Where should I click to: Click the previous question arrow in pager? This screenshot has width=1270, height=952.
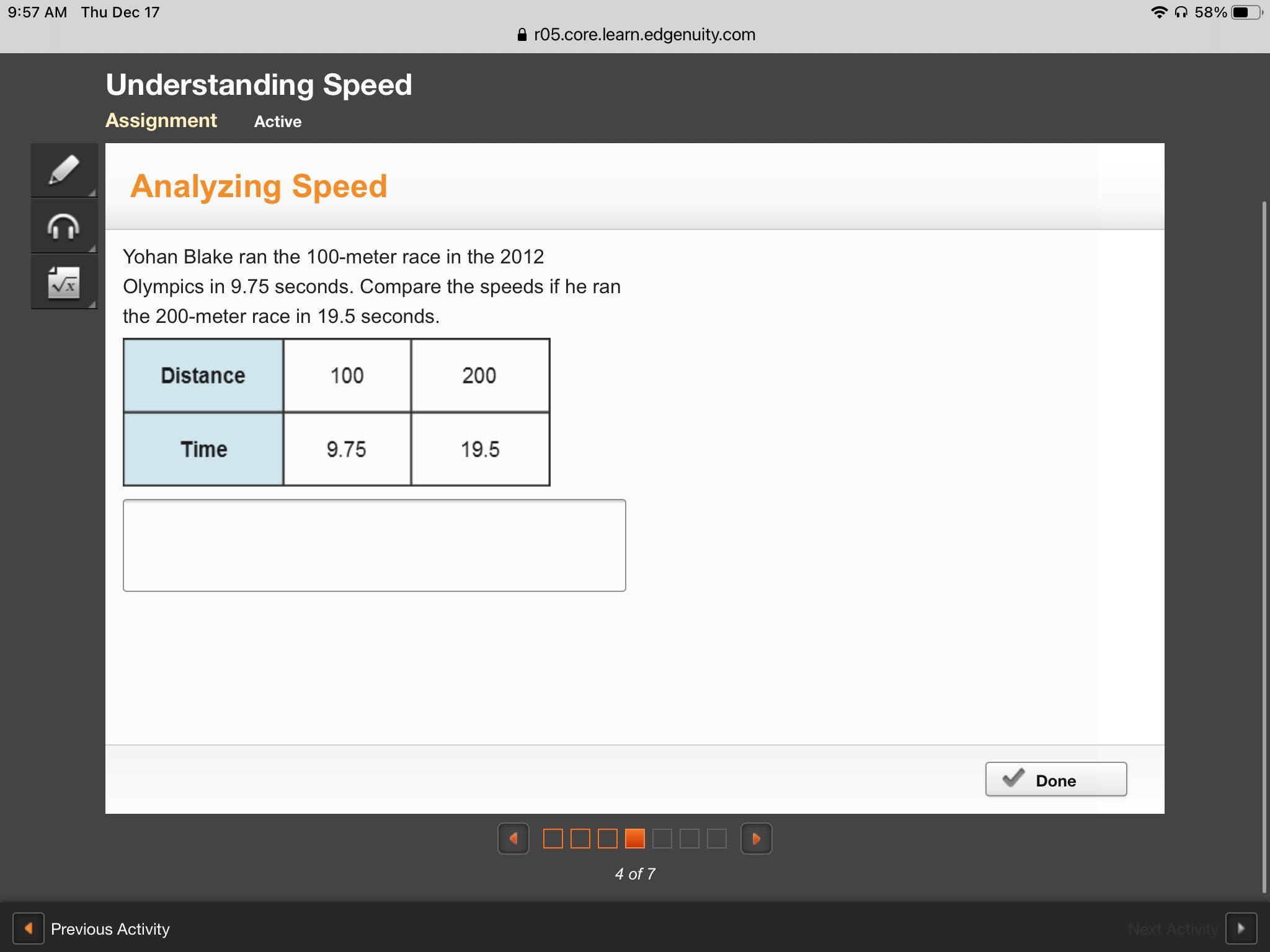[513, 839]
